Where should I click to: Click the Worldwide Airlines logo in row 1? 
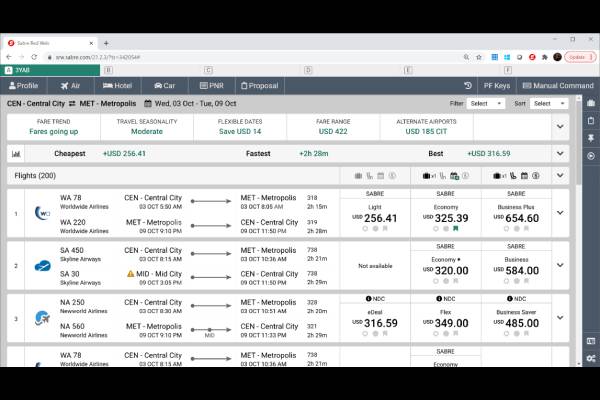(42, 213)
